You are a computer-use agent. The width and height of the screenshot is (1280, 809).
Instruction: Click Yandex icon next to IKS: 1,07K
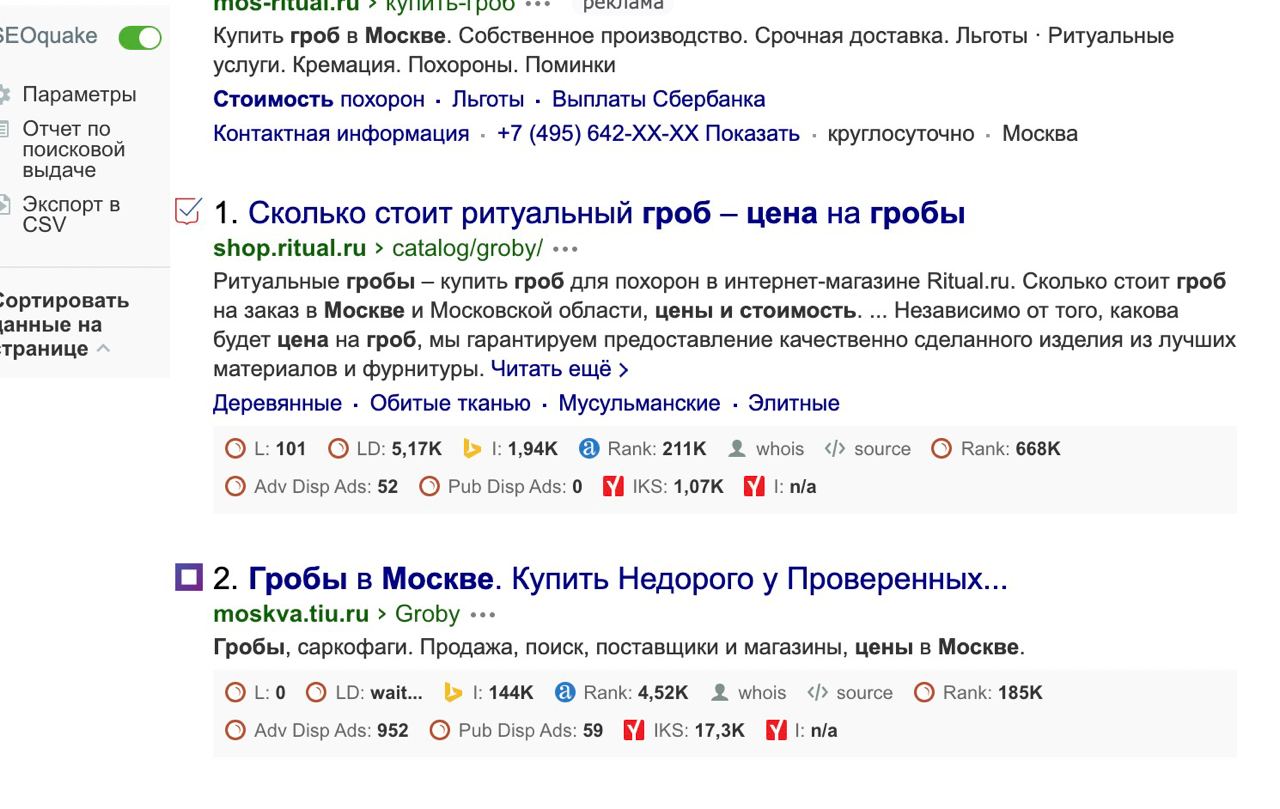[x=612, y=488]
